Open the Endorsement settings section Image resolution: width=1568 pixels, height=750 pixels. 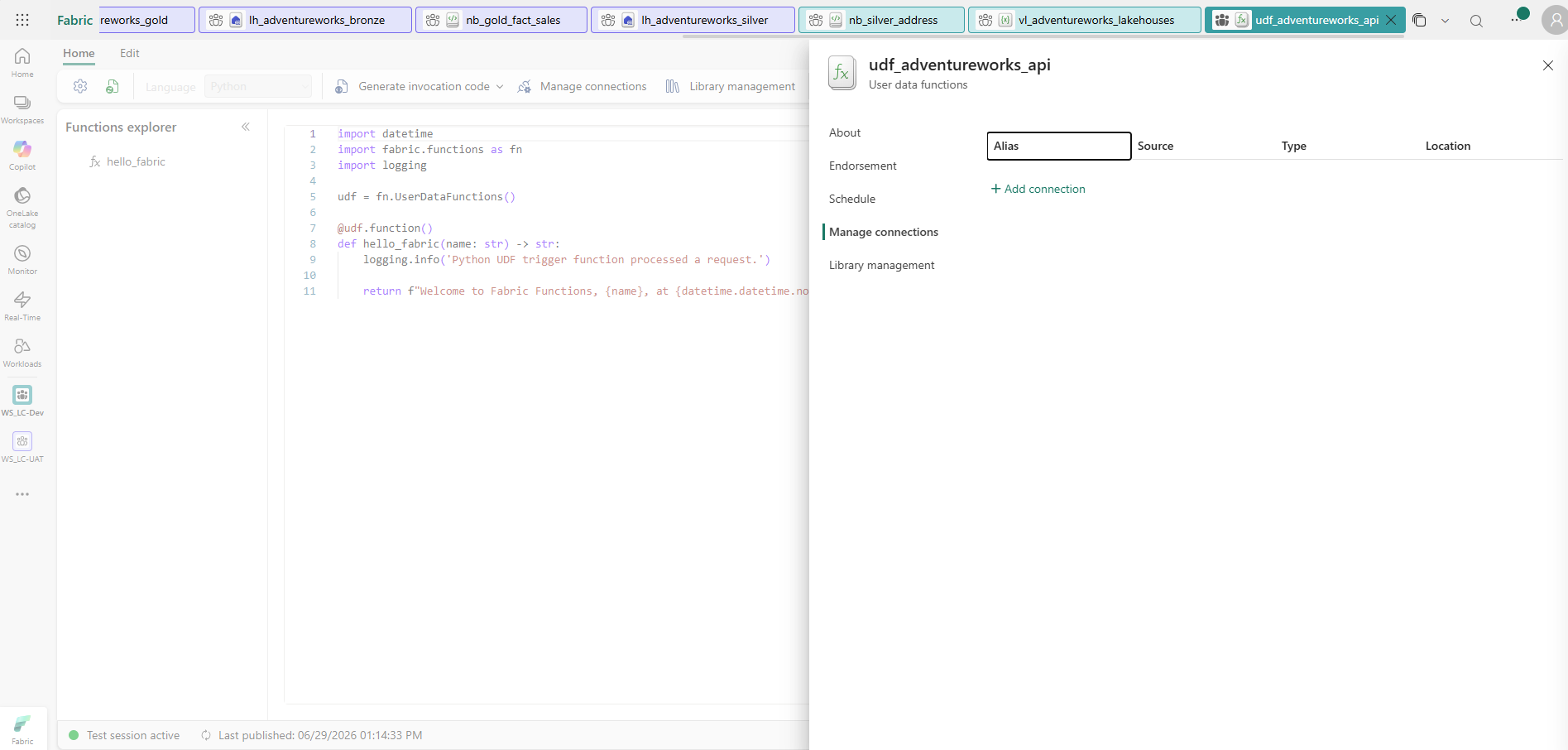(863, 166)
